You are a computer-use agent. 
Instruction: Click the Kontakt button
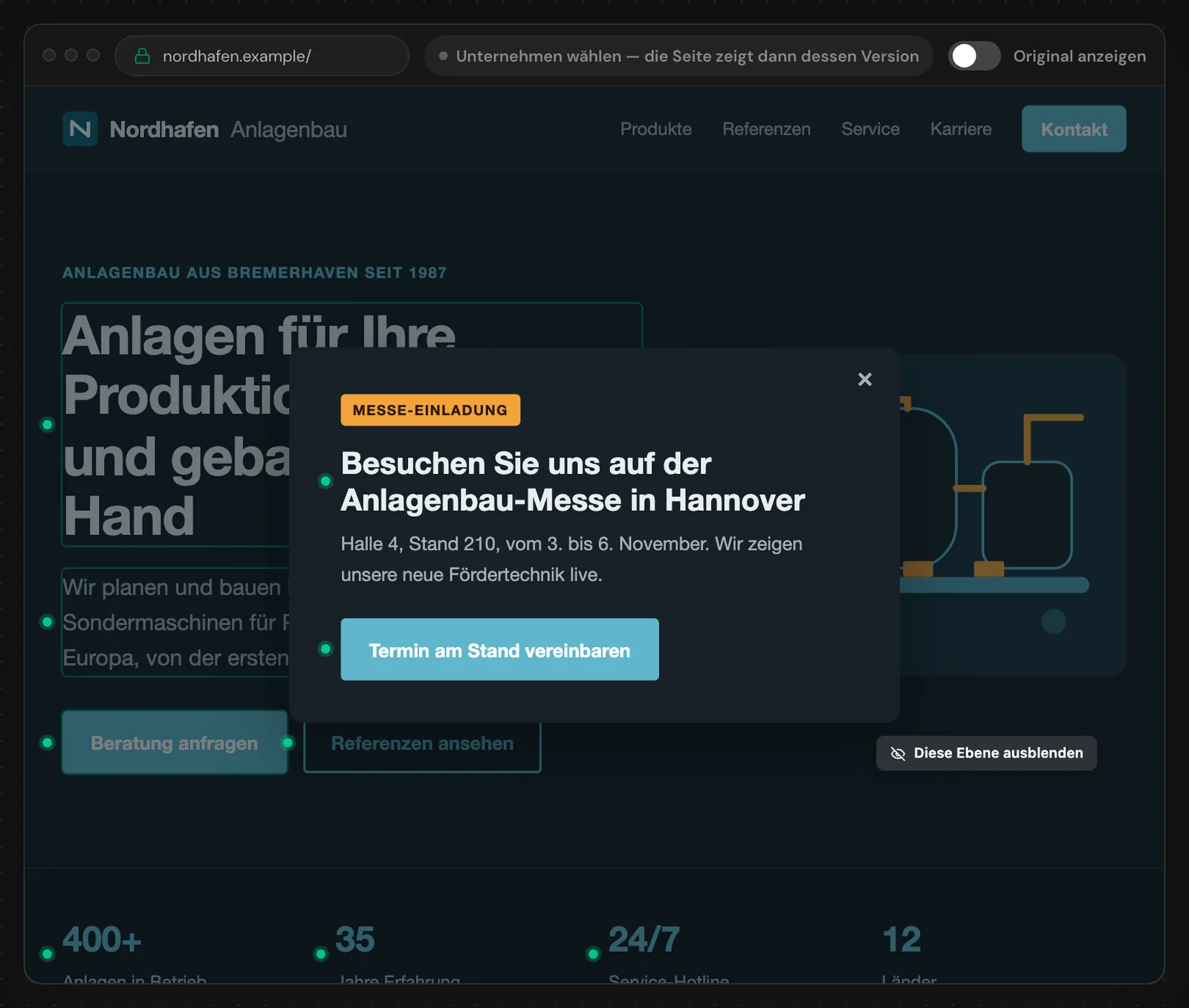tap(1074, 129)
